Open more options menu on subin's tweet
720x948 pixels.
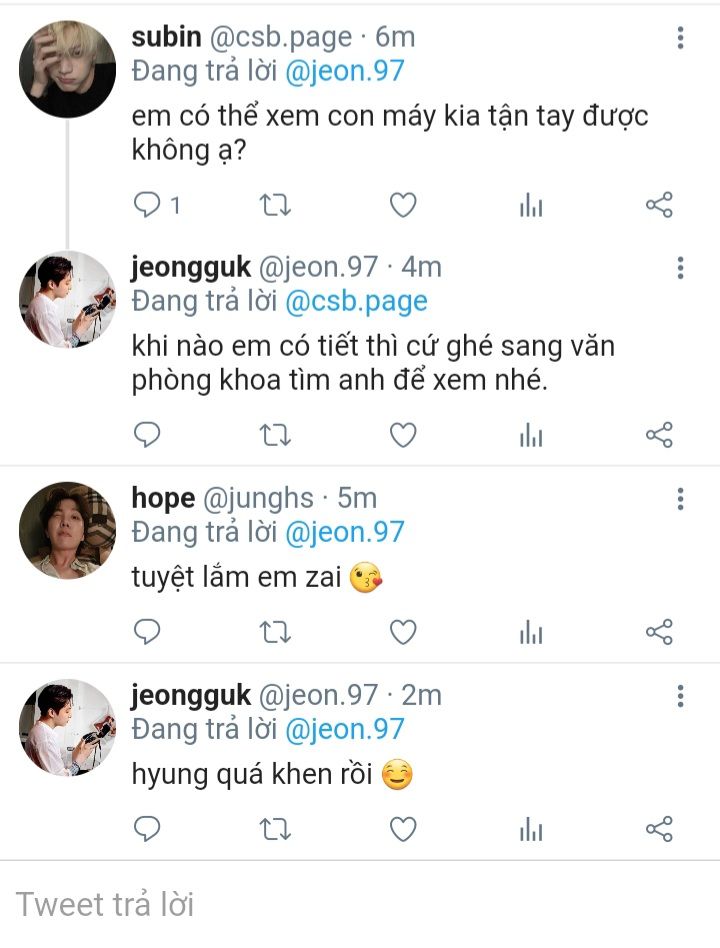click(680, 38)
